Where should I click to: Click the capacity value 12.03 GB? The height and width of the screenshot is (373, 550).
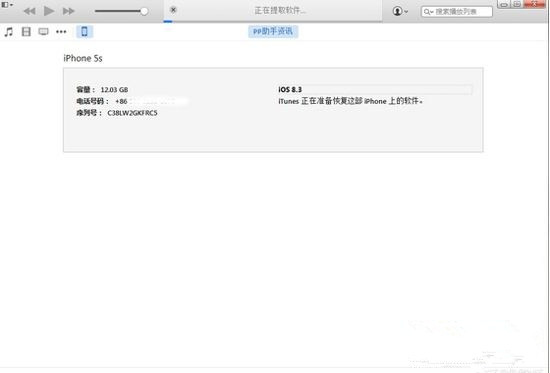(x=114, y=90)
